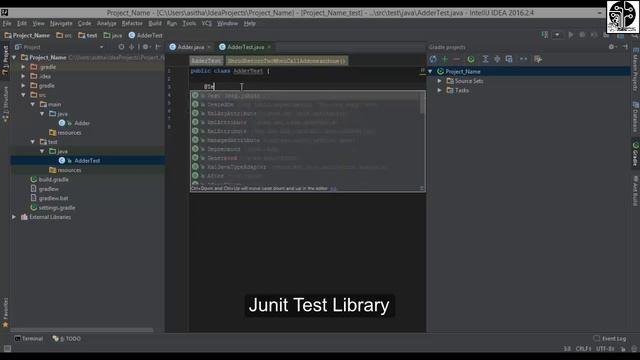Expand Tasks in Gradle panel
The height and width of the screenshot is (360, 640).
pos(440,90)
